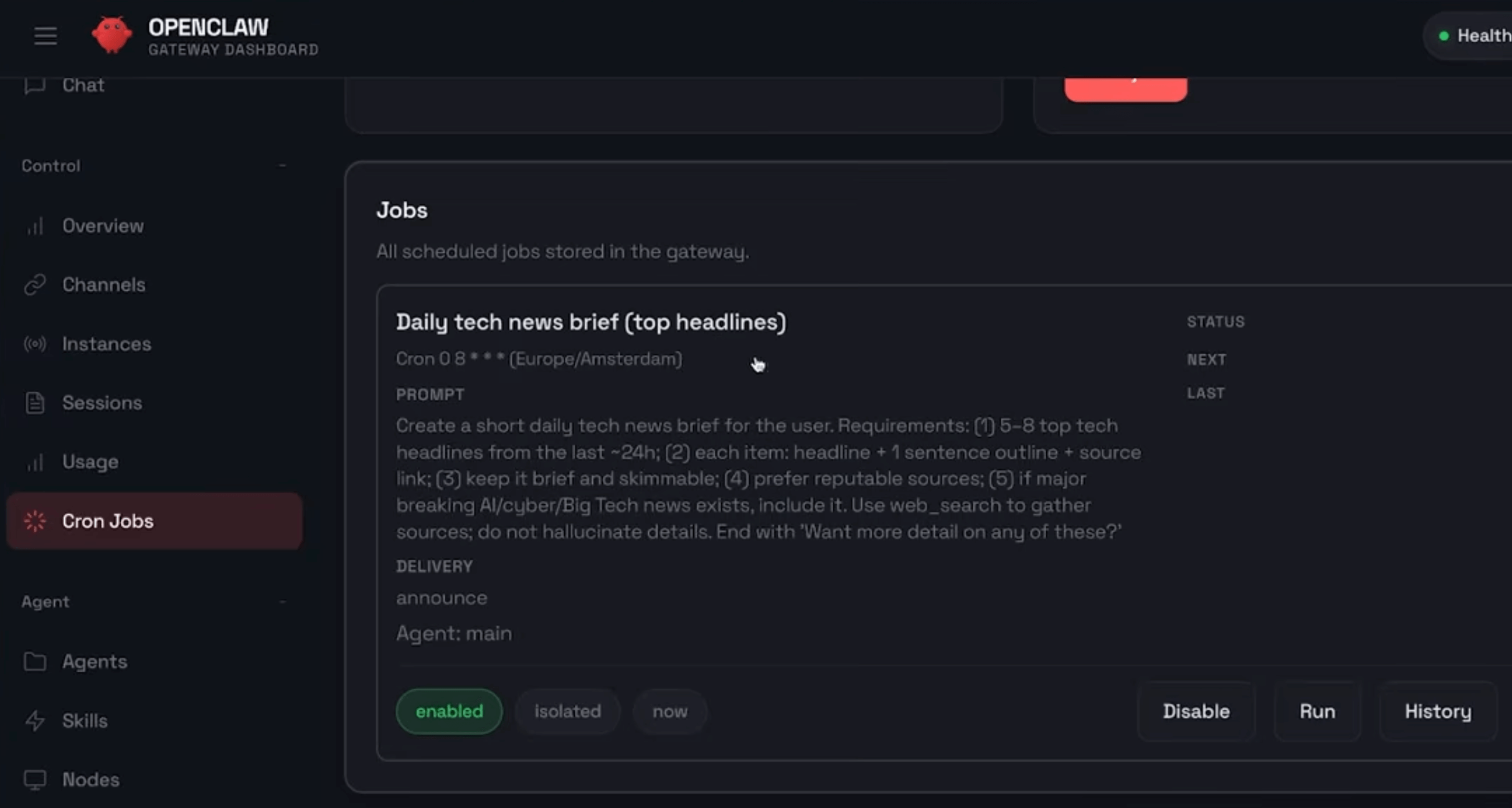The width and height of the screenshot is (1512, 808).
Task: Toggle the enabled status pill
Action: (448, 712)
